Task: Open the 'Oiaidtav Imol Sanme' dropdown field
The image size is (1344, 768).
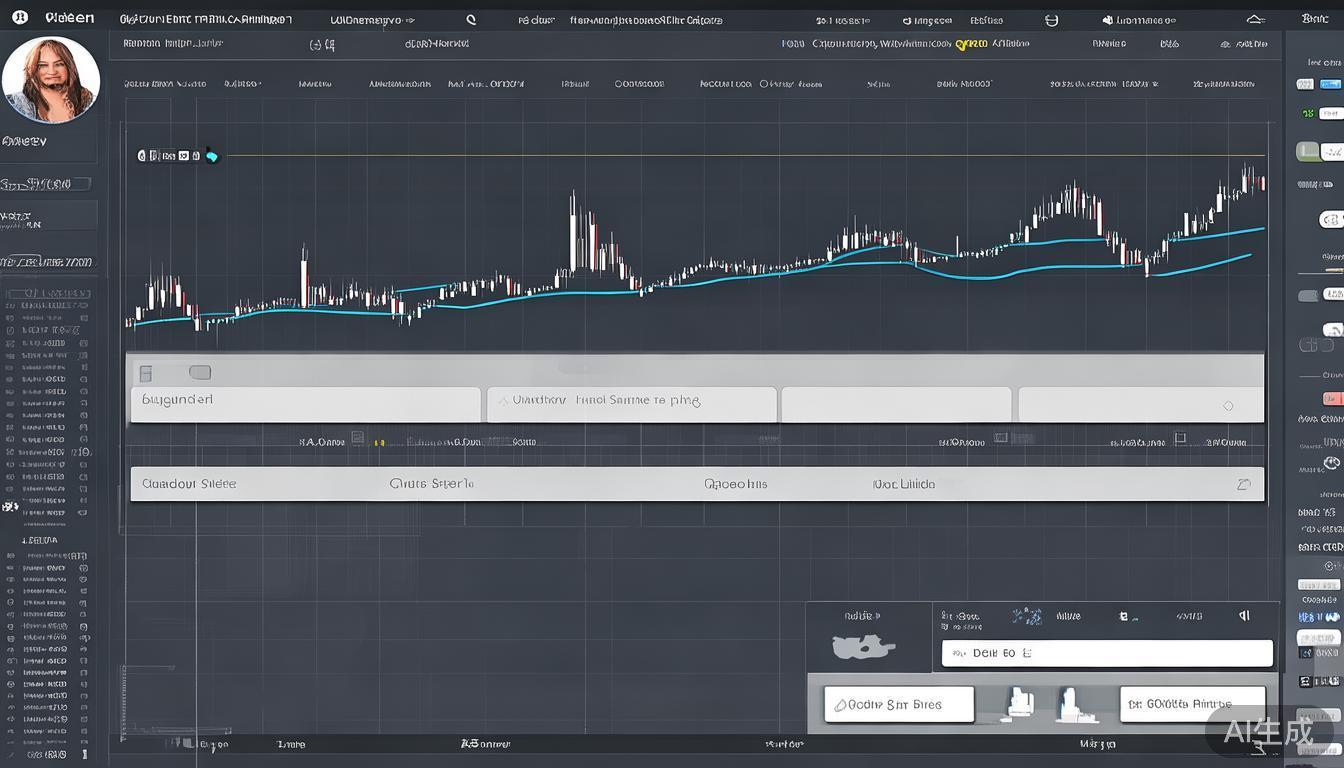Action: pyautogui.click(x=631, y=405)
